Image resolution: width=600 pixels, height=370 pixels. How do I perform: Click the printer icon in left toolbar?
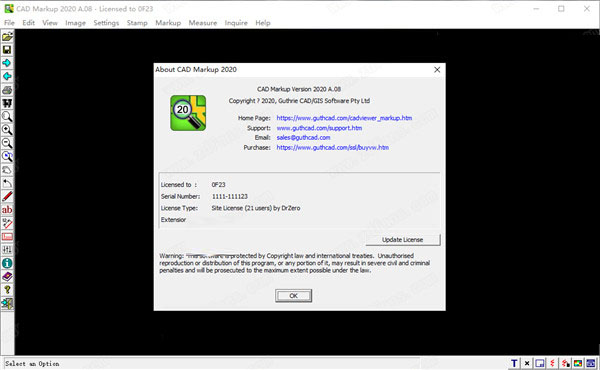pyautogui.click(x=7, y=90)
